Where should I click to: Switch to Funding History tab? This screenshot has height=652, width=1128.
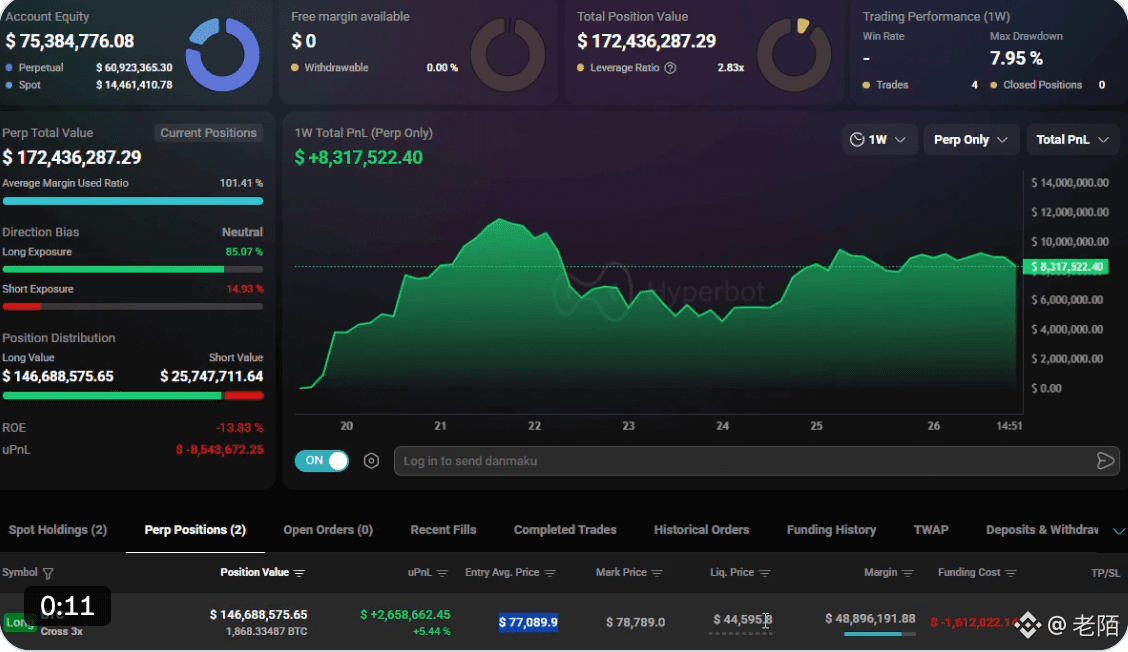pos(831,530)
